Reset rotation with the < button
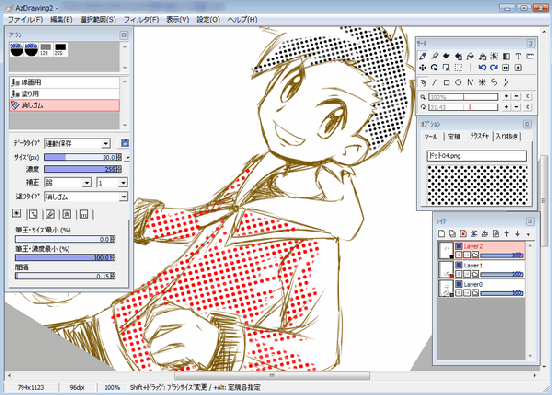The height and width of the screenshot is (395, 552). coord(528,107)
